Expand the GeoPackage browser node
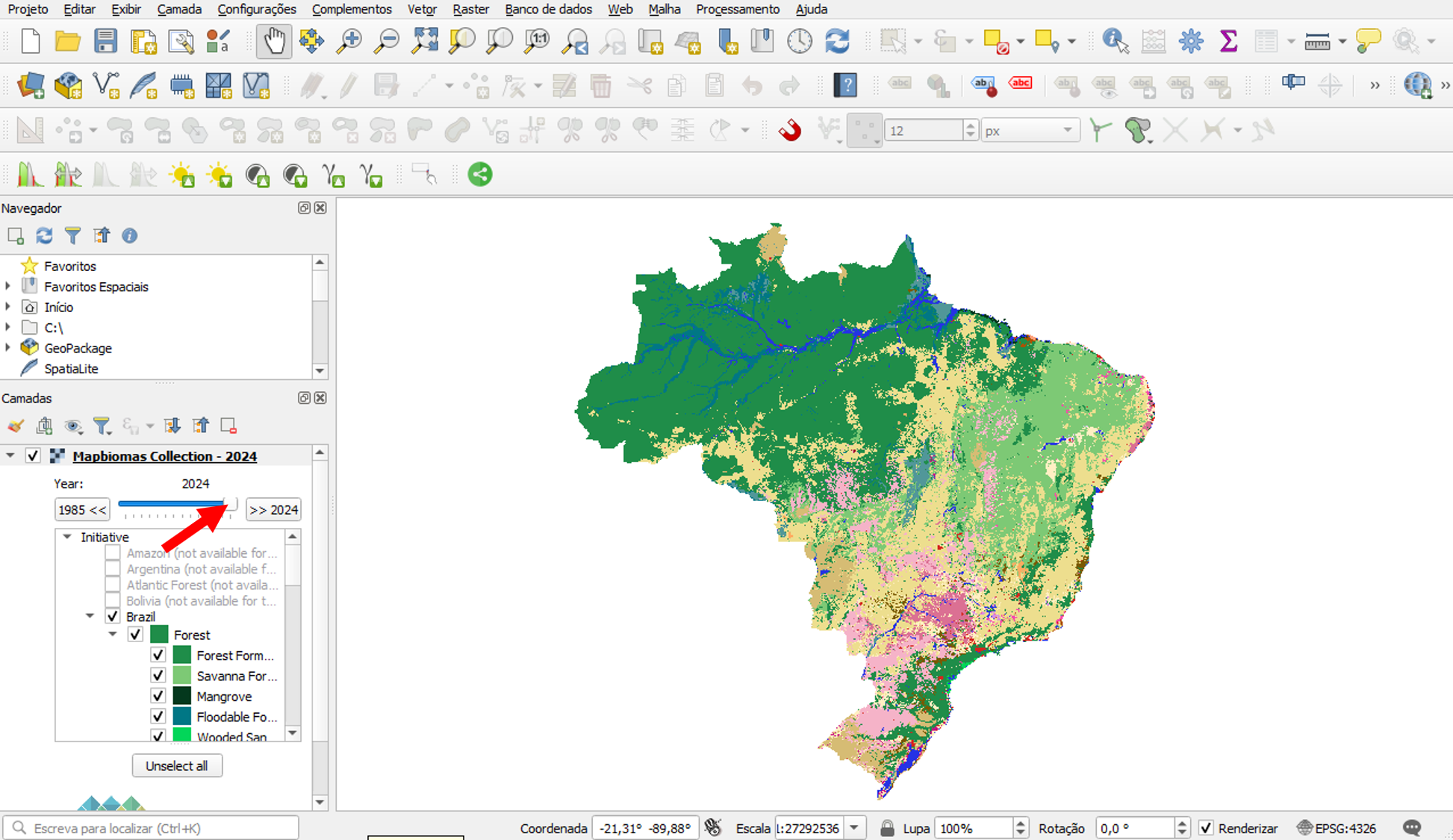 (x=8, y=348)
